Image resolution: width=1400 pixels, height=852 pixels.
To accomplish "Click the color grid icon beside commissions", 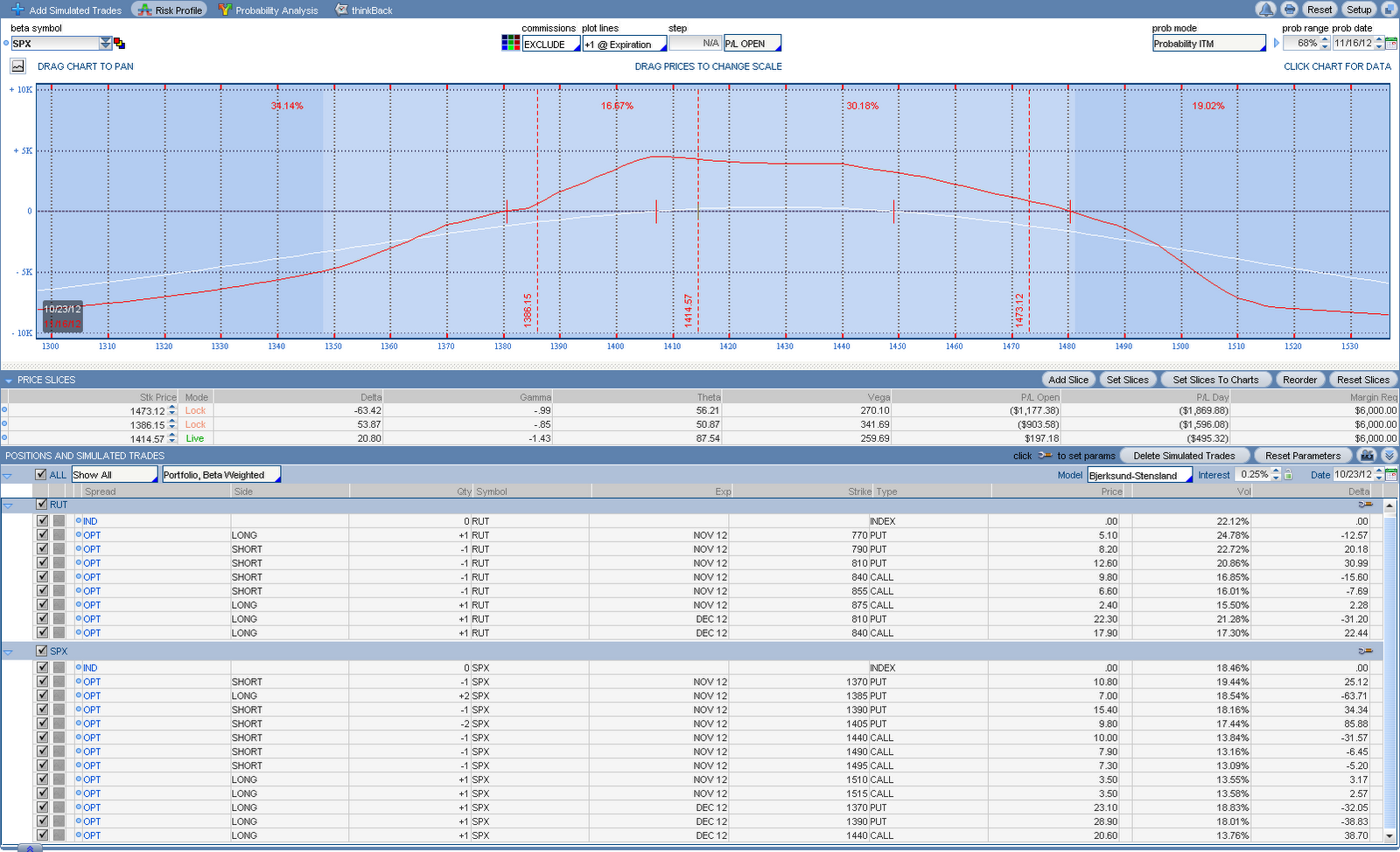I will tap(511, 43).
